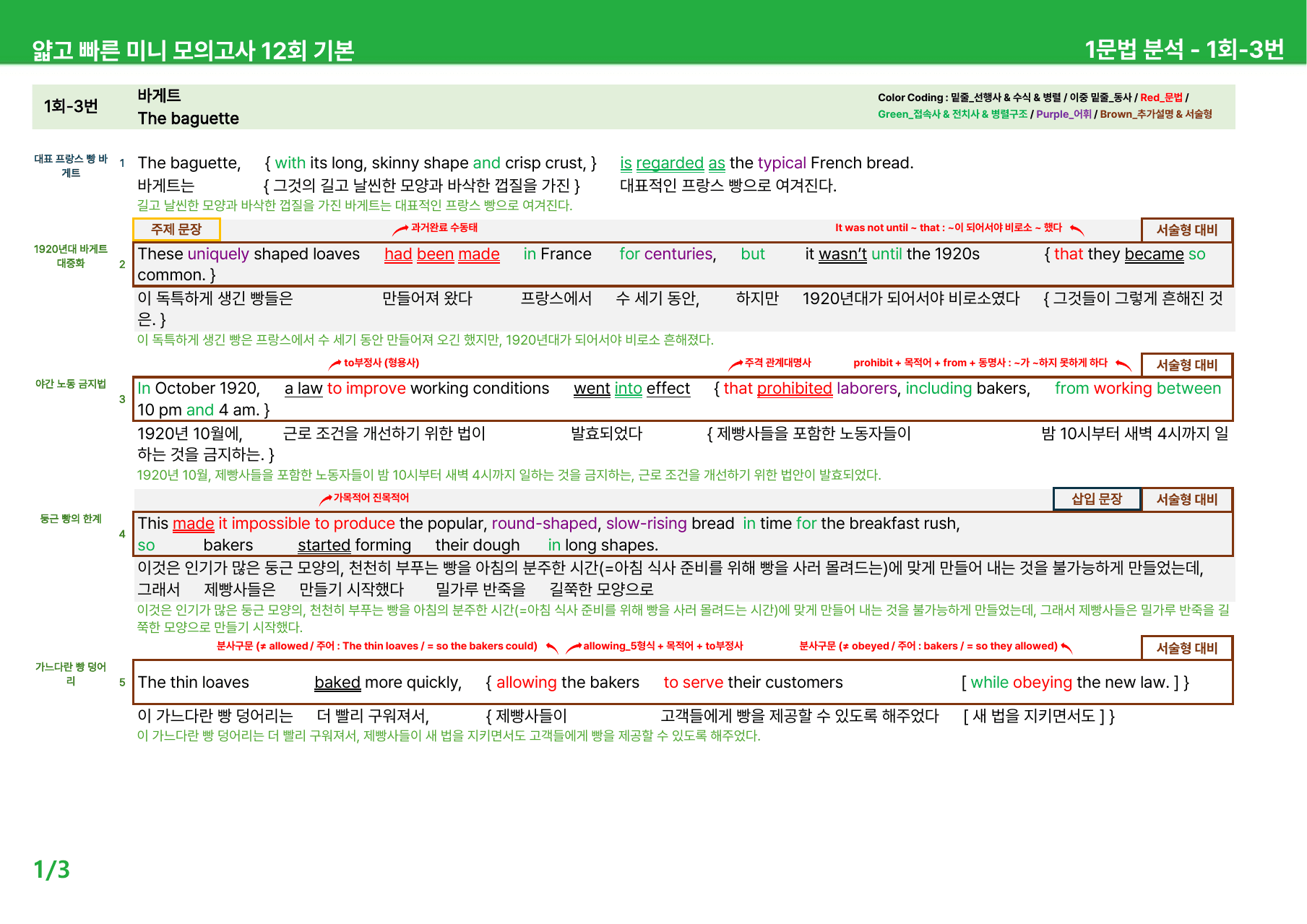This screenshot has height=924, width=1307.
Task: Click the underlined word 'baked' in sentence 5
Action: pos(337,683)
